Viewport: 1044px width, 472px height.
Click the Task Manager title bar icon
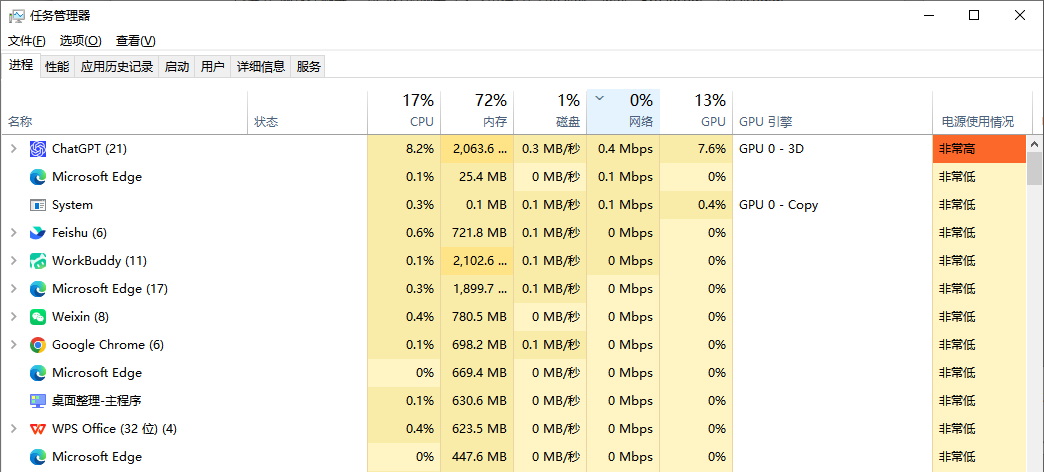pos(17,16)
